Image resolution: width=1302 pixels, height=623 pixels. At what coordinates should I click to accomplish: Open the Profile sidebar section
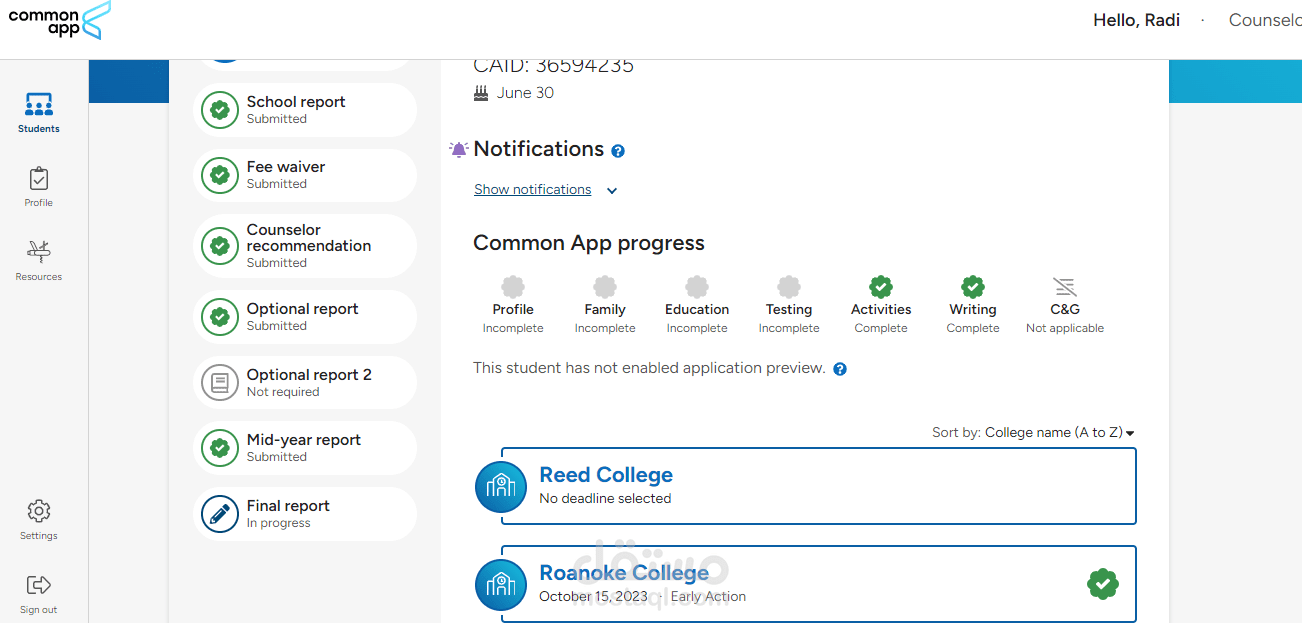[39, 187]
